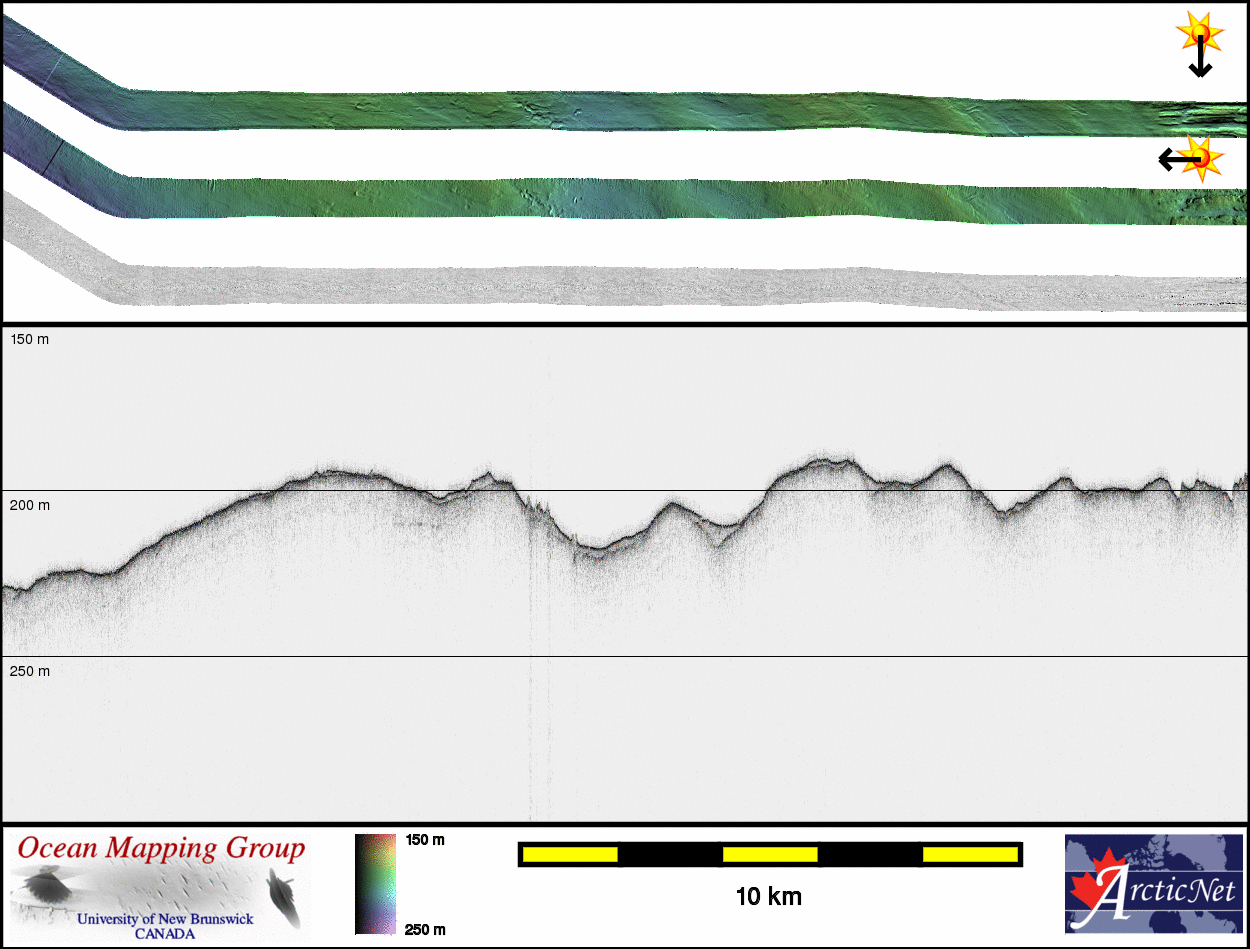Click the leftmost yellow segment of the scale bar

570,854
